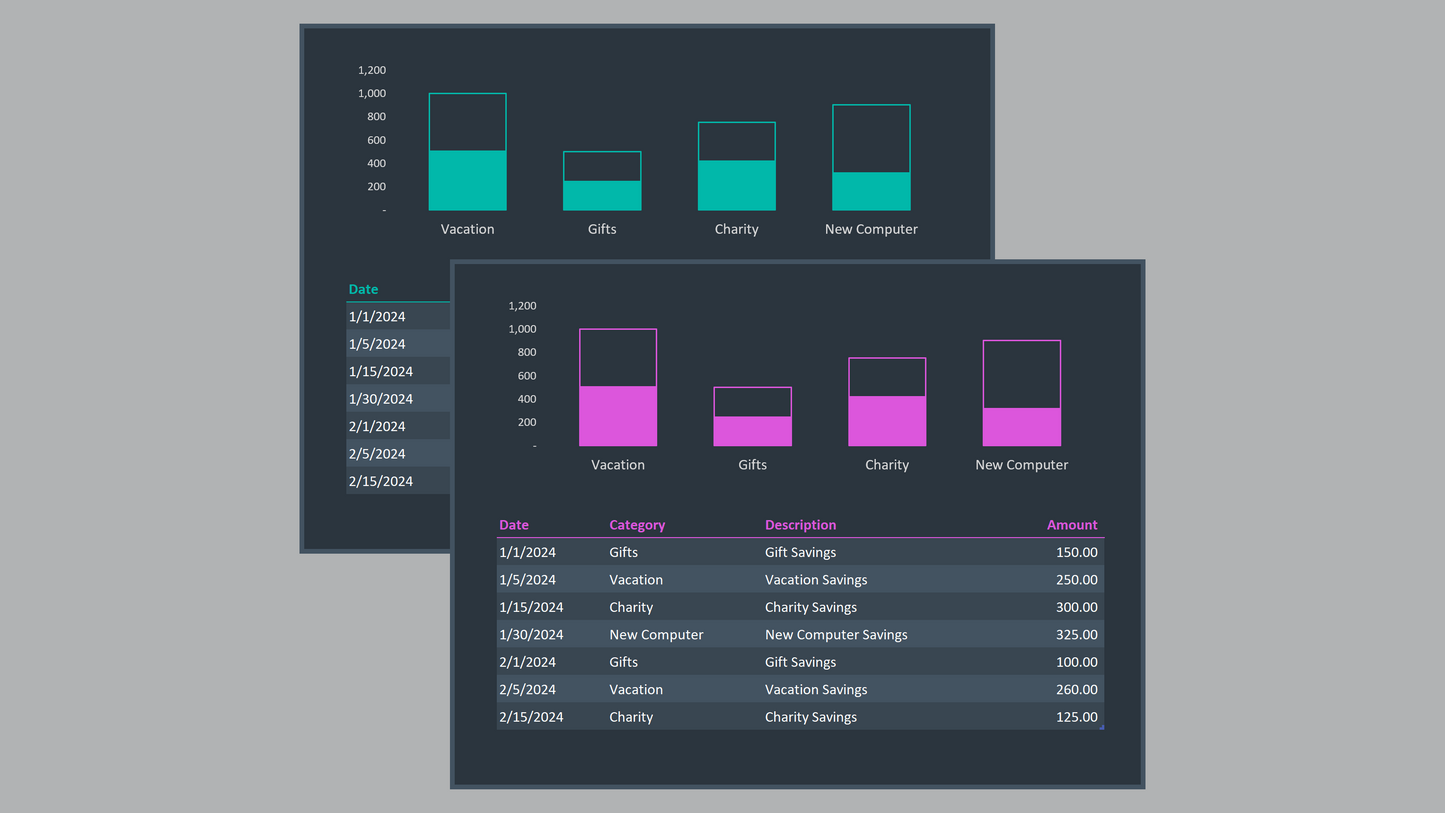Click the New Computer cell in Category column
The image size is (1445, 813).
[656, 635]
